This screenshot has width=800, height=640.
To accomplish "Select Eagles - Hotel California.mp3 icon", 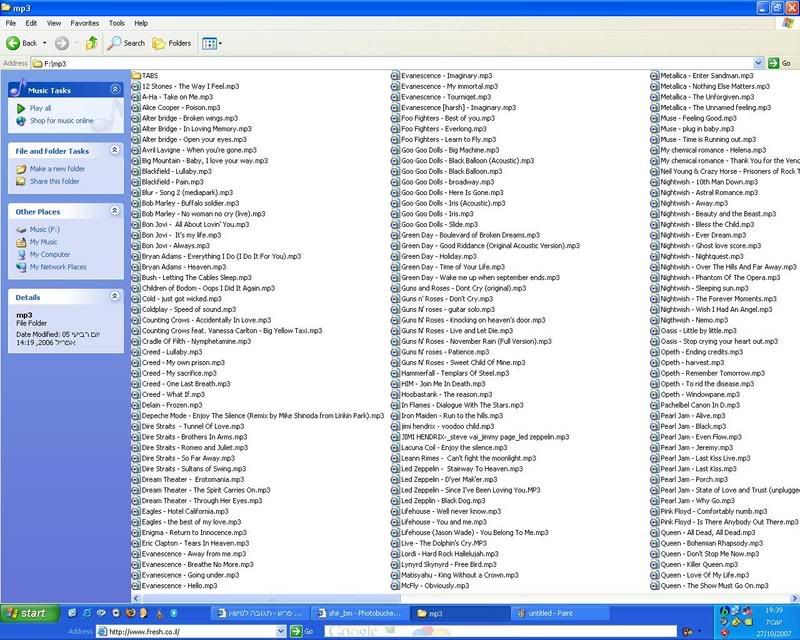I will click(x=136, y=511).
